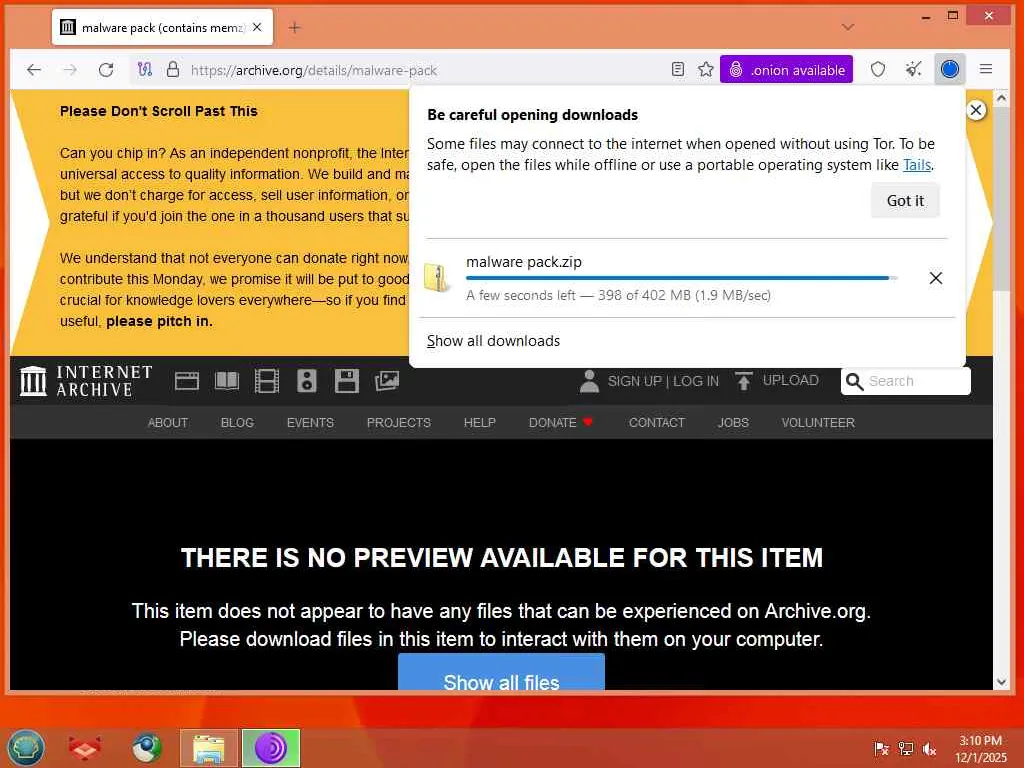Open the security level shield icon

(x=878, y=69)
